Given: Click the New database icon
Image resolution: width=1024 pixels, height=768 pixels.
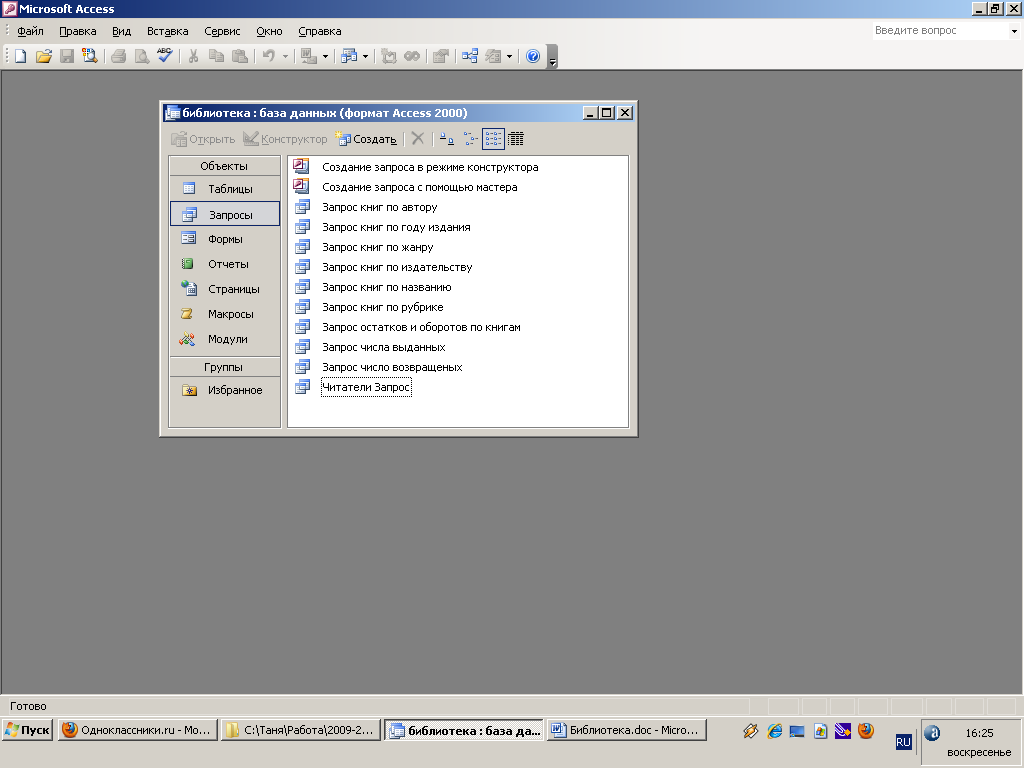Looking at the screenshot, I should point(21,56).
